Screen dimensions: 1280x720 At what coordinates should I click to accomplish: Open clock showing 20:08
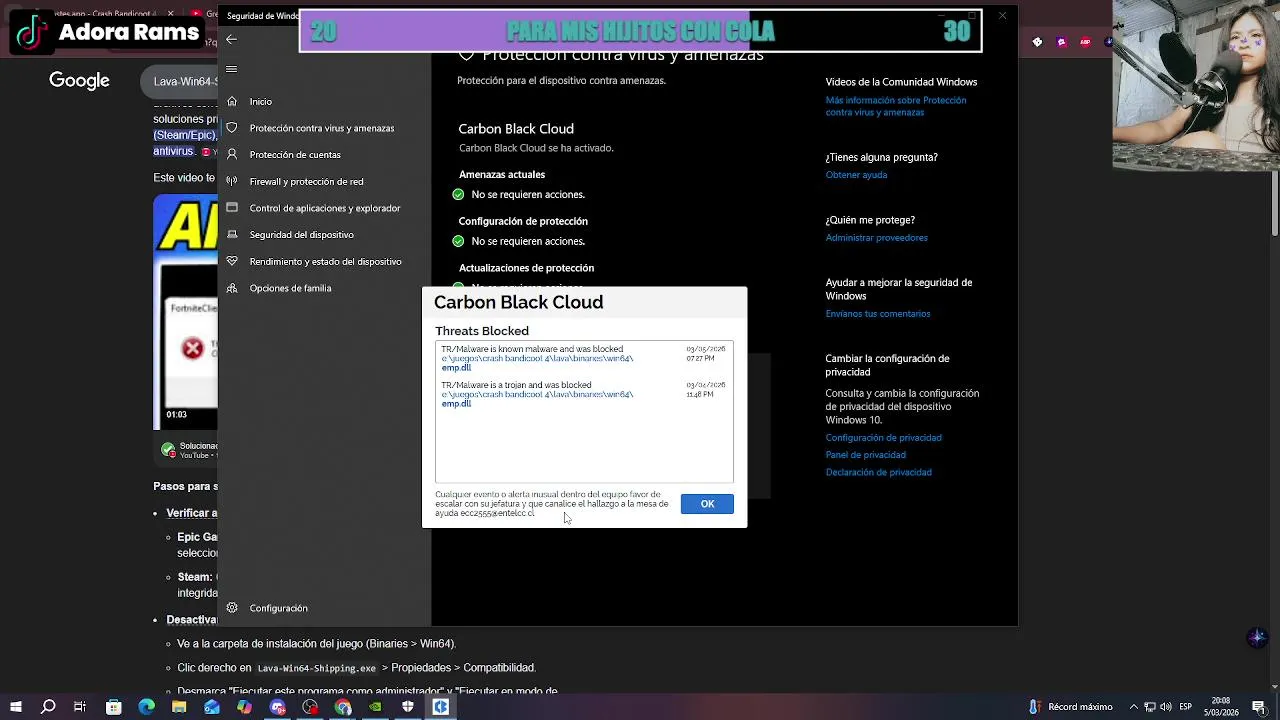tap(1221, 707)
